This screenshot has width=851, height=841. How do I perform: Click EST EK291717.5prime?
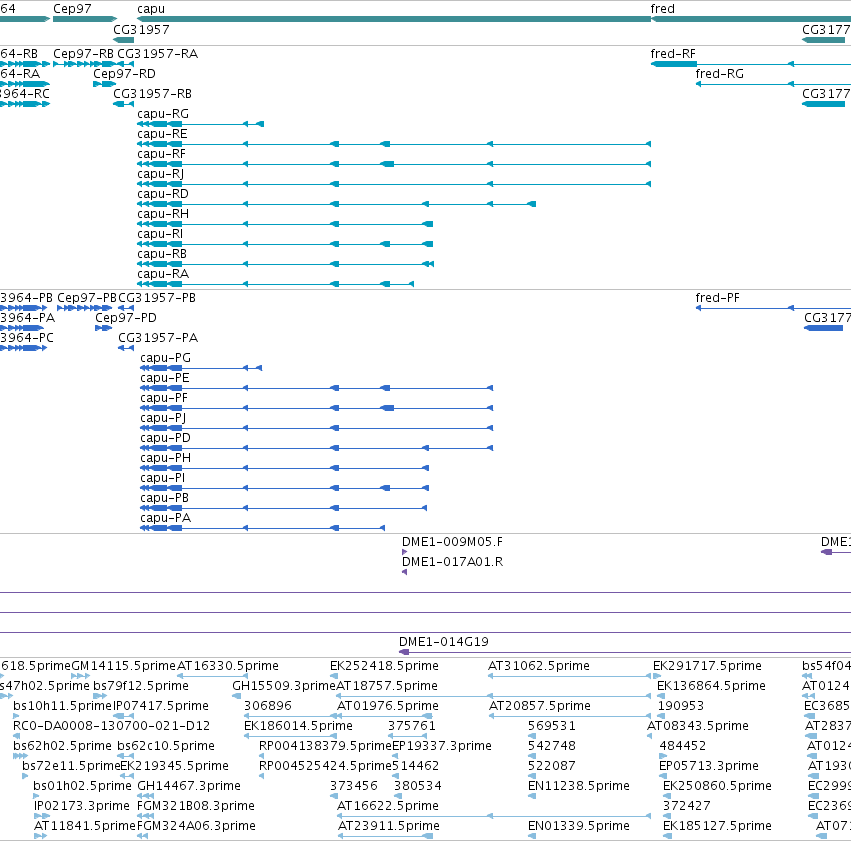click(707, 666)
